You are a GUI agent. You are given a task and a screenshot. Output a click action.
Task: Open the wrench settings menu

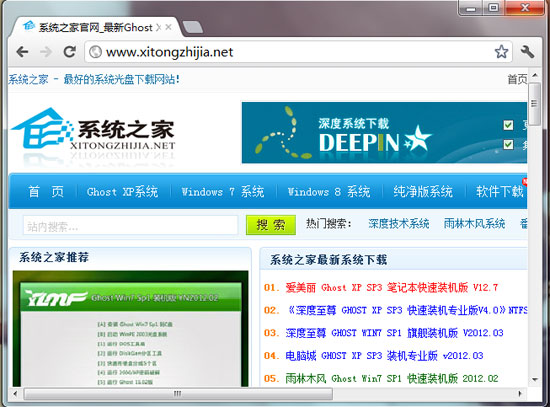(x=527, y=52)
